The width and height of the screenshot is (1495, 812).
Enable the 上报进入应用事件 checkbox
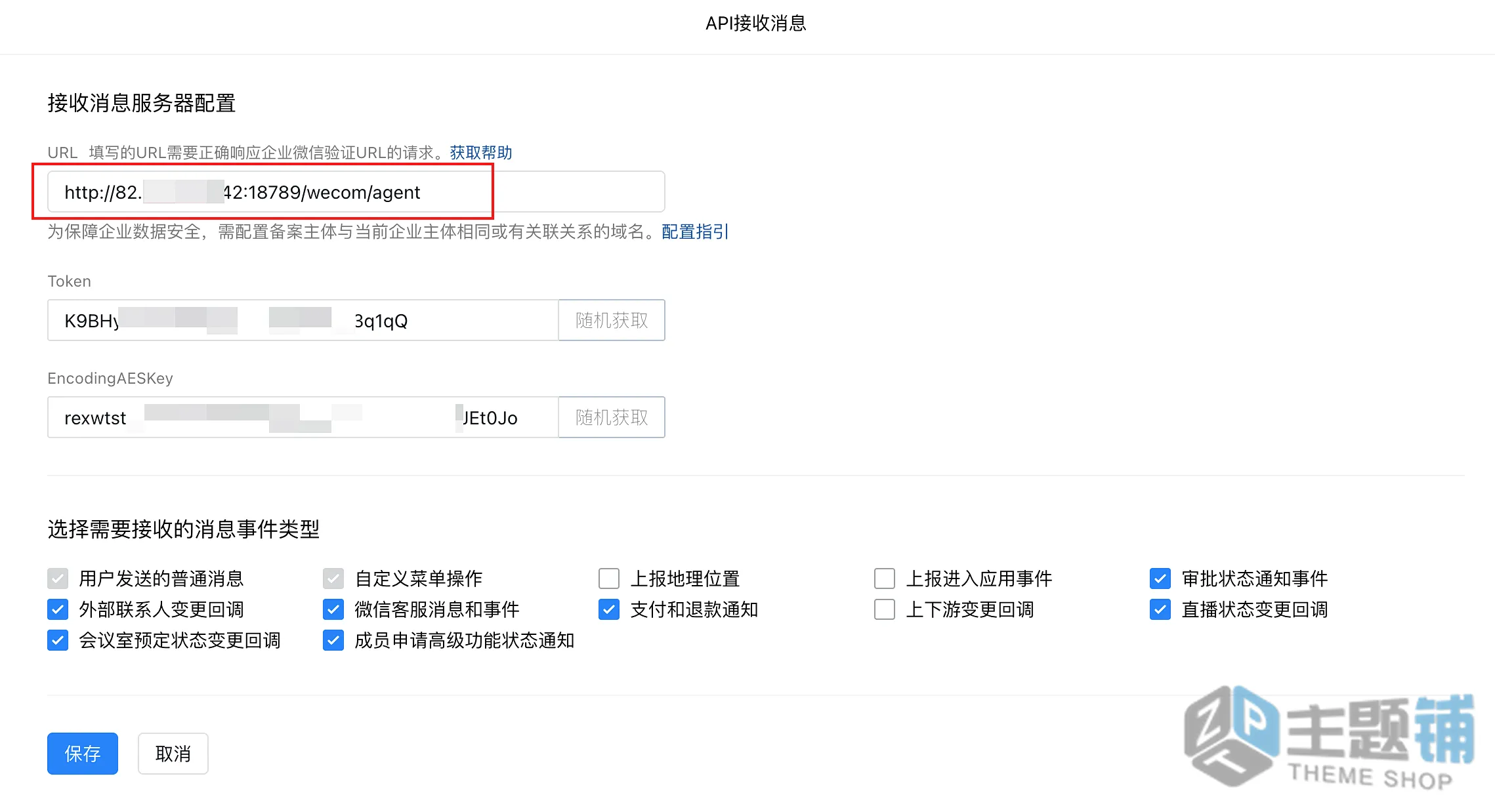(885, 579)
